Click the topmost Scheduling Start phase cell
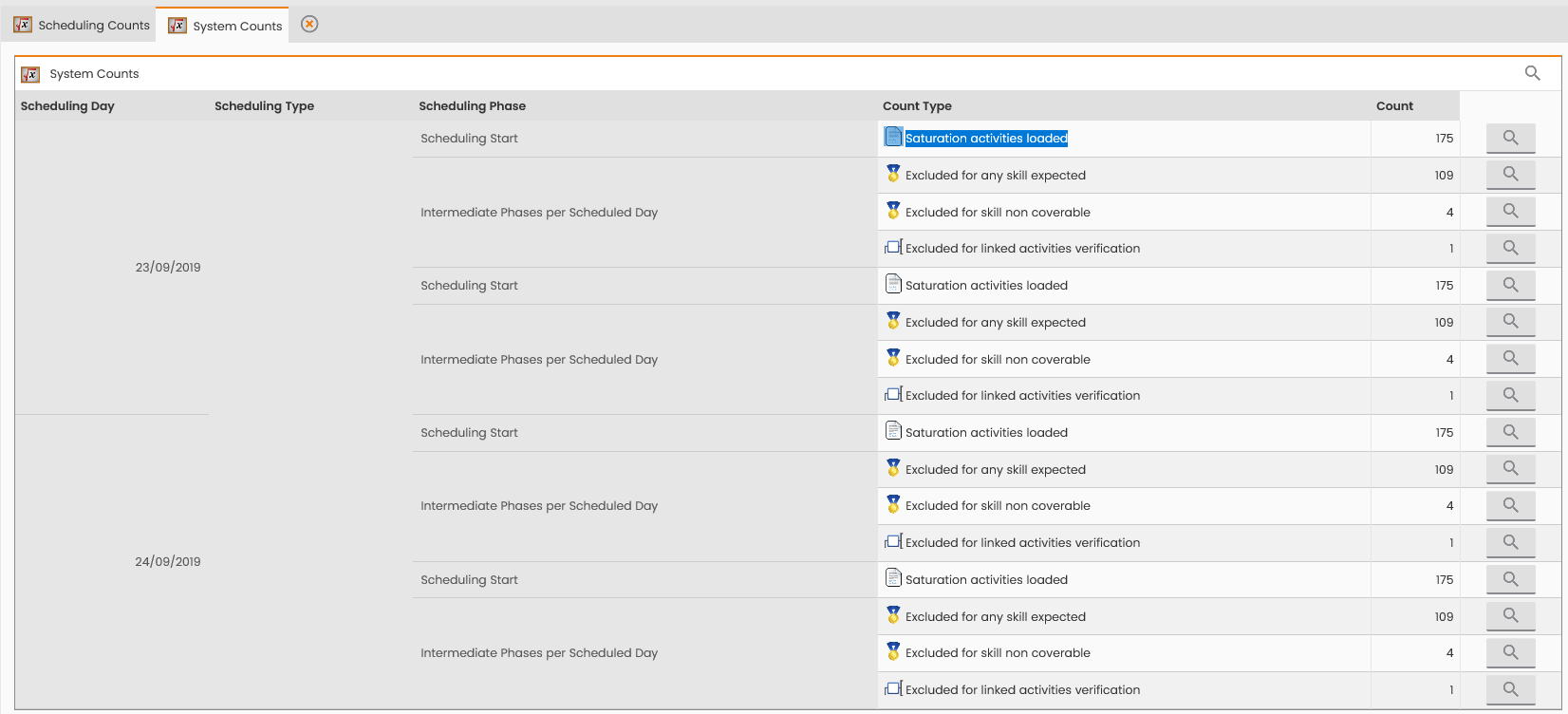This screenshot has width=1568, height=714. 645,139
